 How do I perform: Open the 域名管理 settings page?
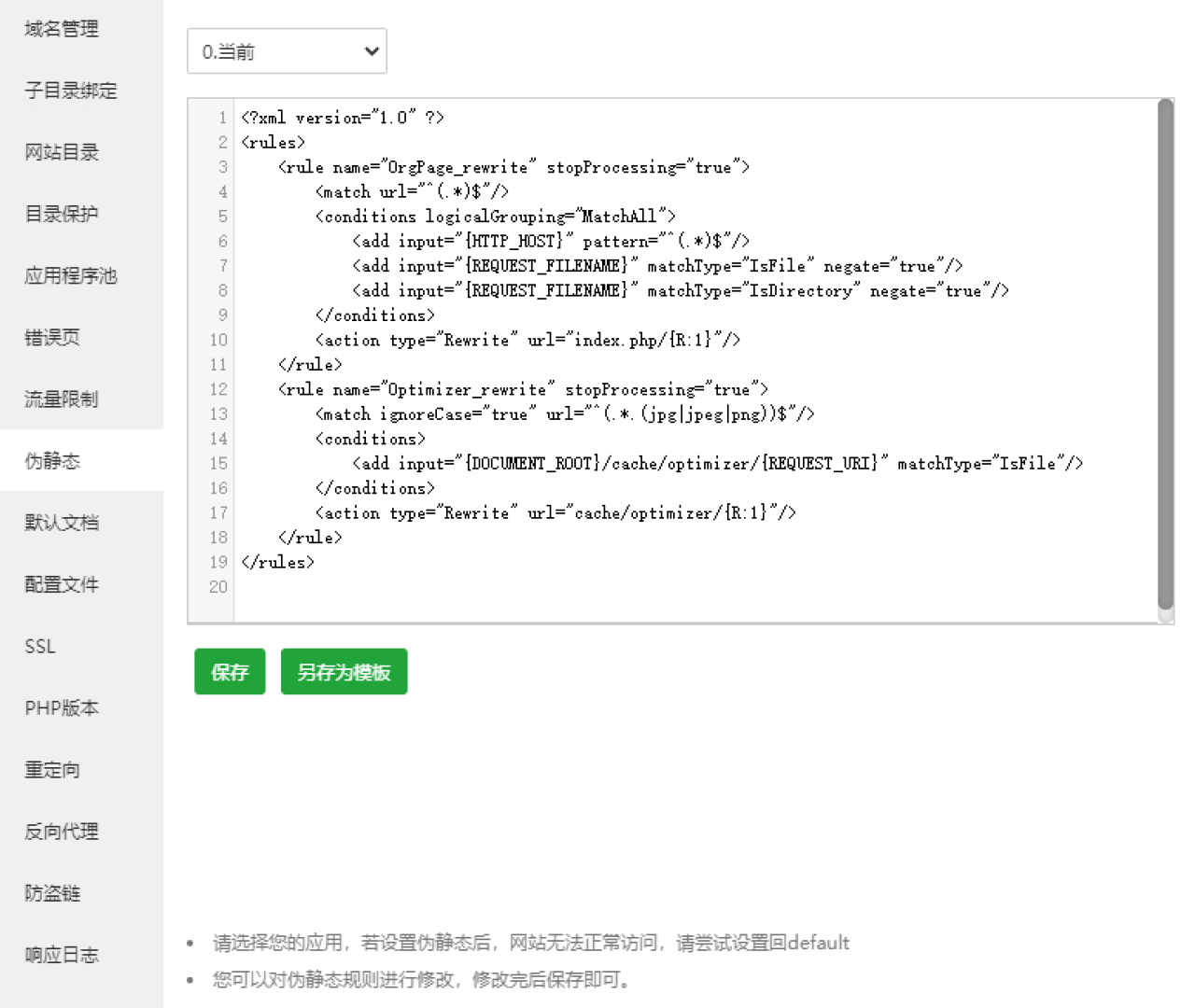(x=61, y=29)
